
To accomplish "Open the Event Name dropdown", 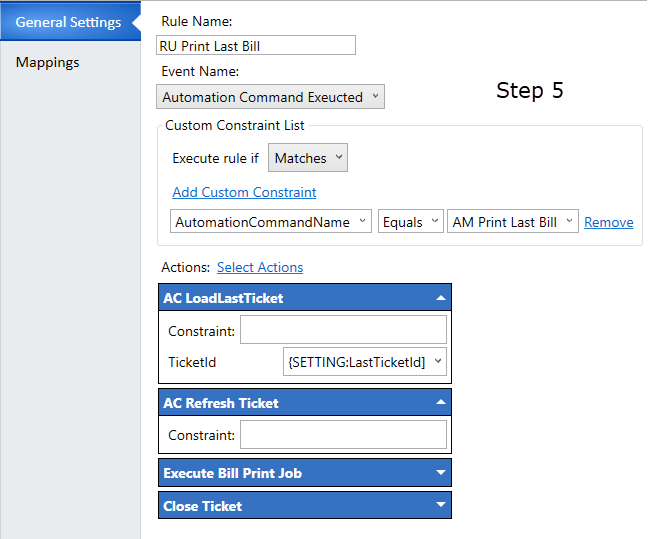I will click(270, 97).
